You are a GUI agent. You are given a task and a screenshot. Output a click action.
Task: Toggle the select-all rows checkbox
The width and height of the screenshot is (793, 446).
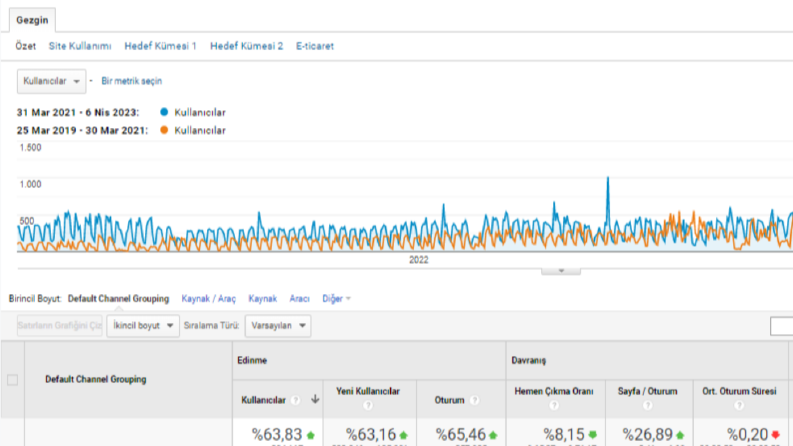point(13,380)
